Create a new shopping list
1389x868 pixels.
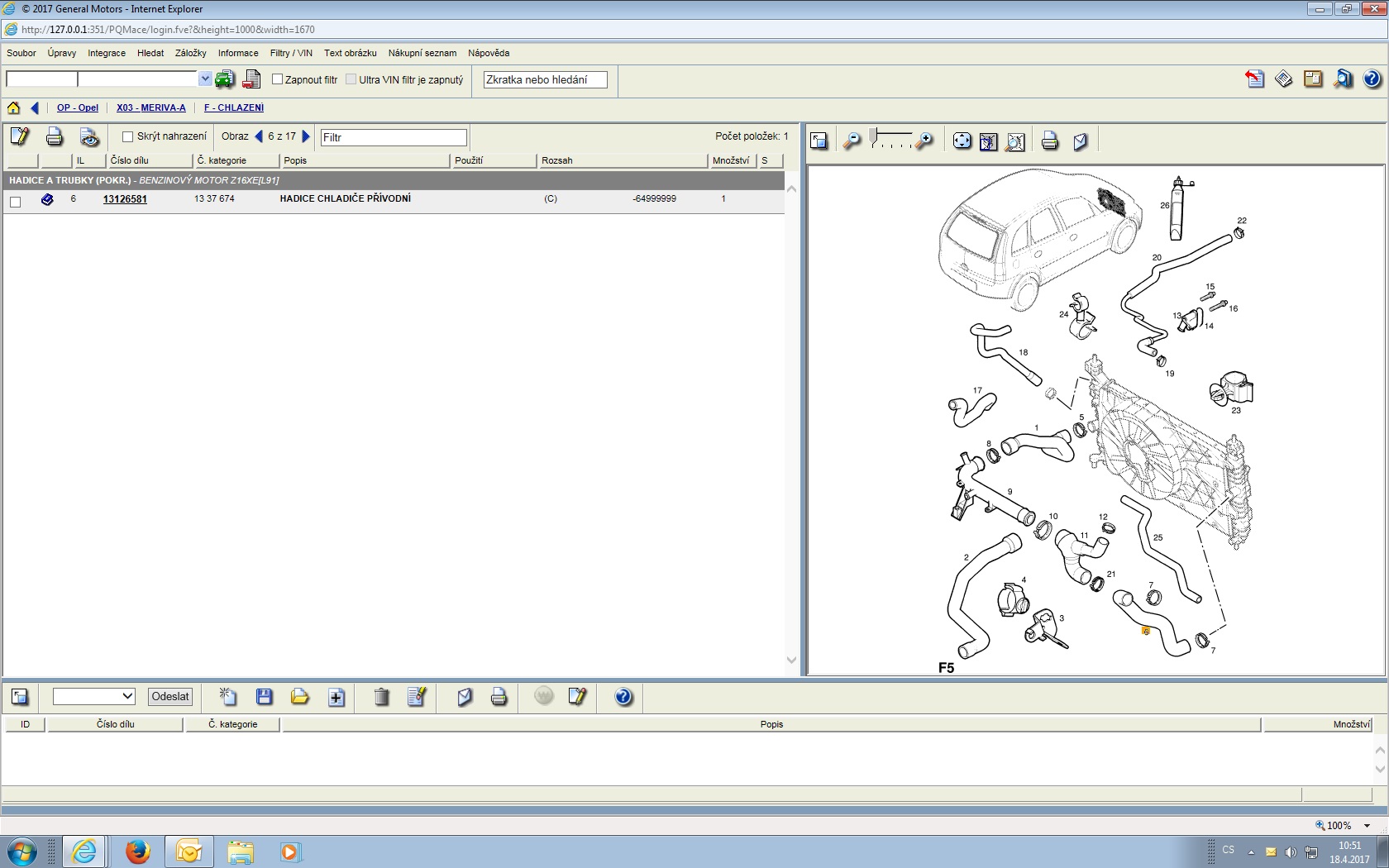[x=227, y=697]
